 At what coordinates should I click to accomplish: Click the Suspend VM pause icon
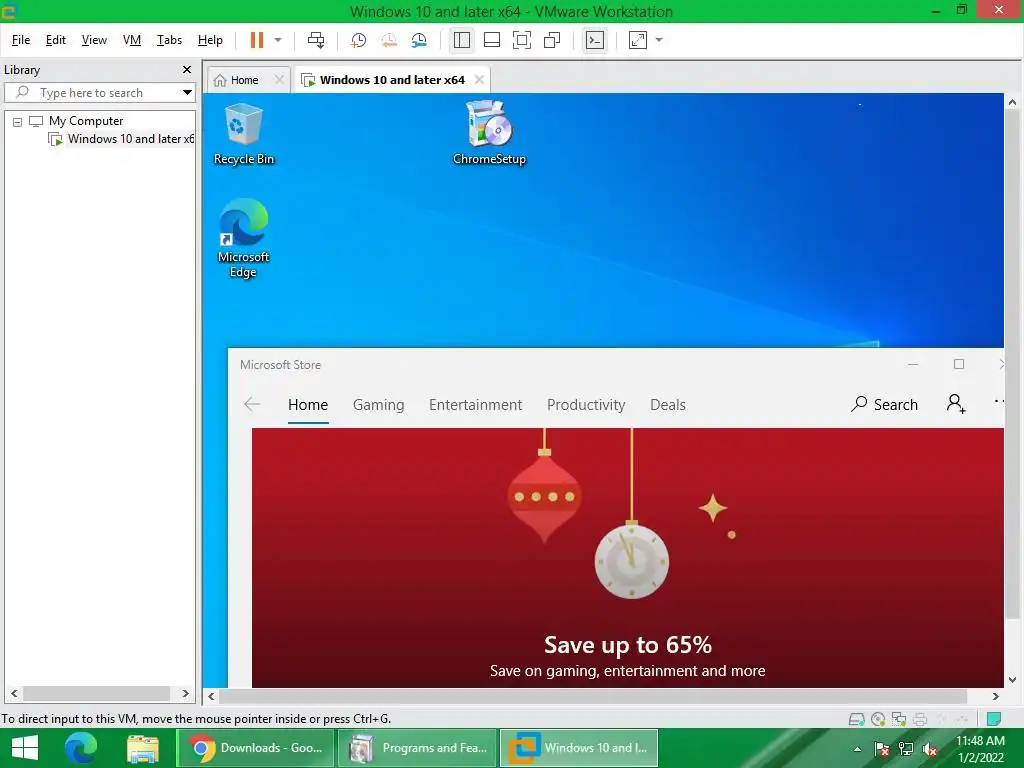coord(257,40)
